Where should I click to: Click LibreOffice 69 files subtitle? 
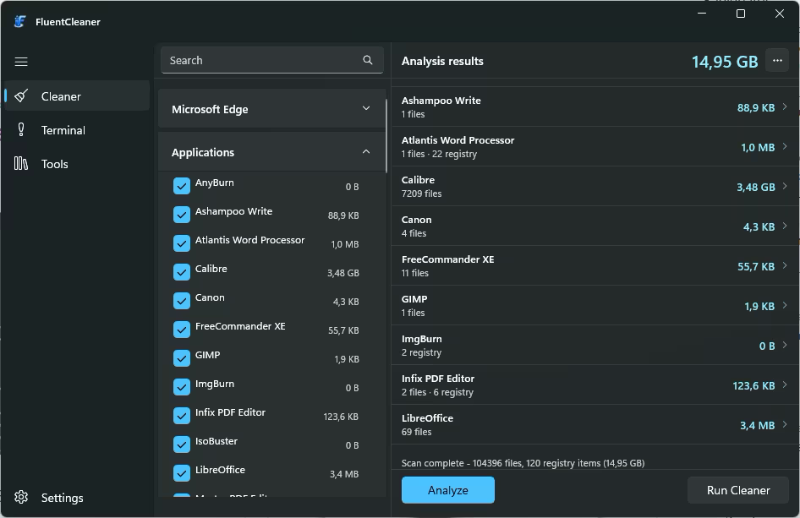pos(416,432)
